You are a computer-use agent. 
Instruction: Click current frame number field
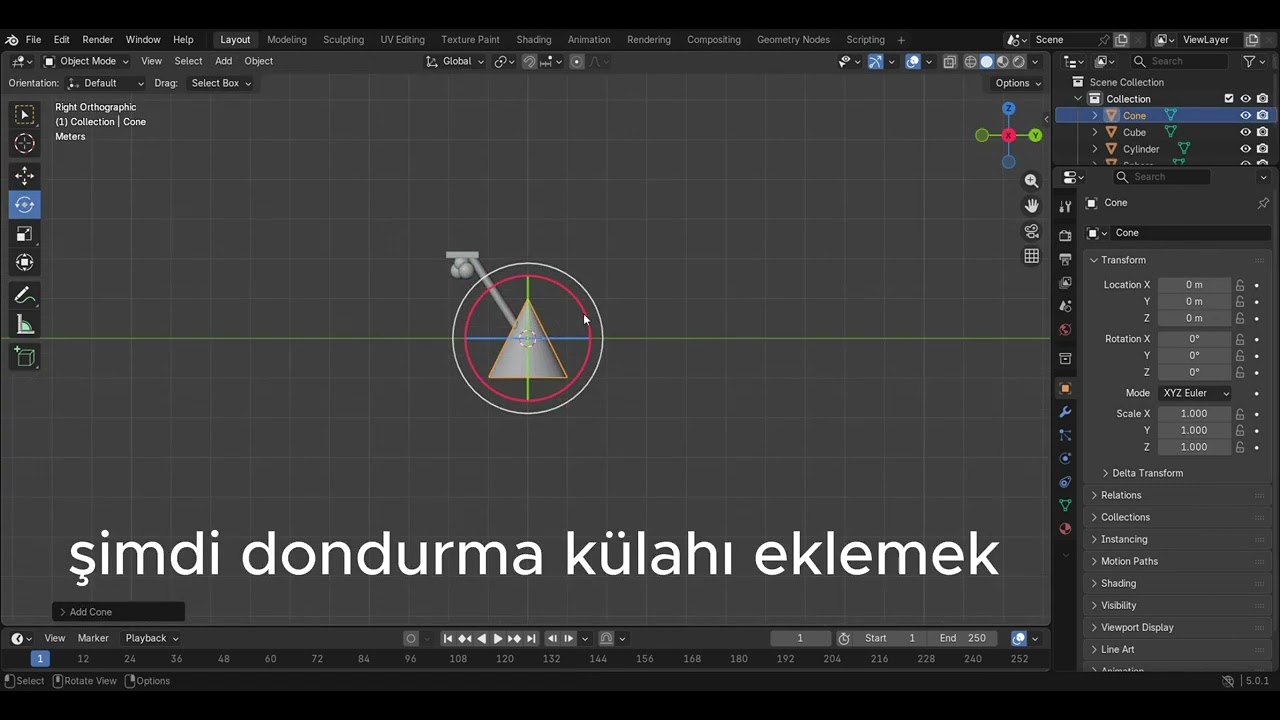pyautogui.click(x=800, y=638)
